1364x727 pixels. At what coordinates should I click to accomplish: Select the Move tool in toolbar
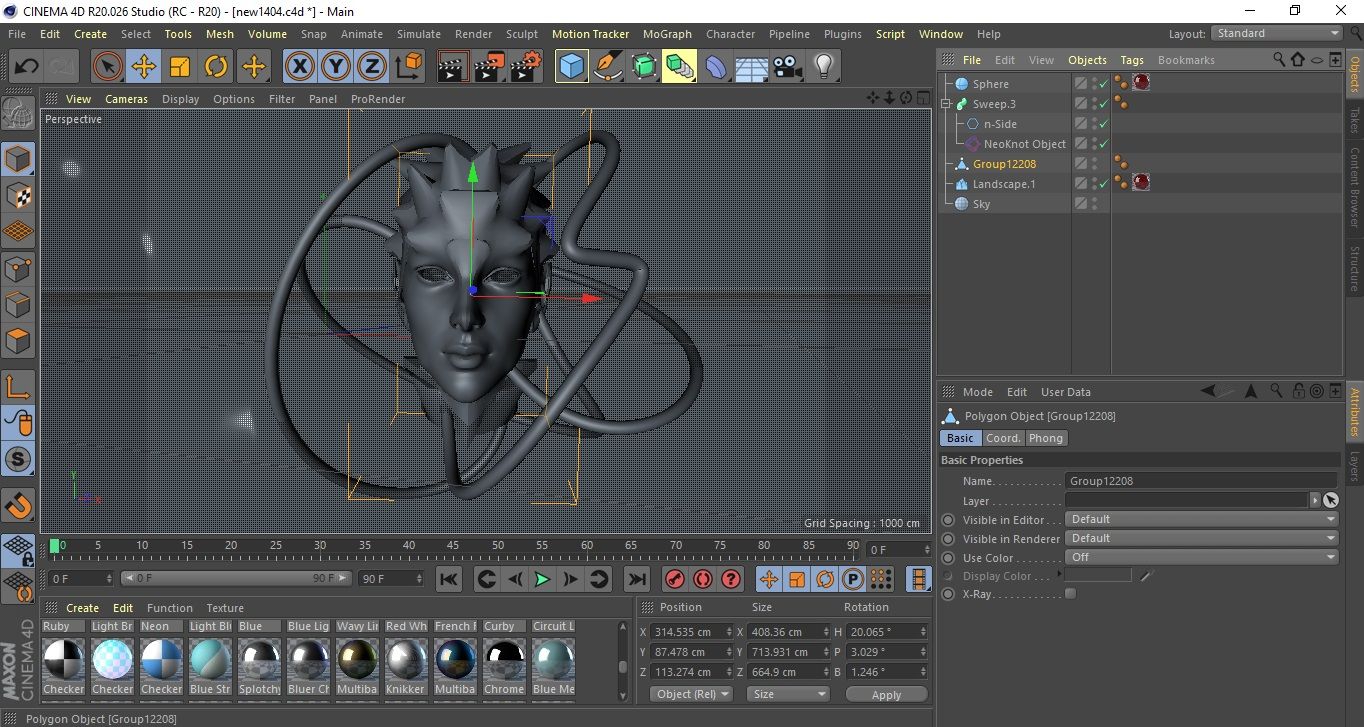[144, 67]
